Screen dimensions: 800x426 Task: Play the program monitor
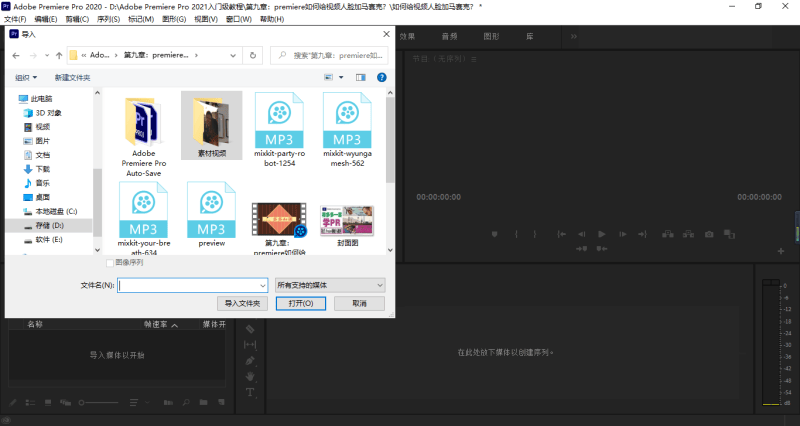602,234
